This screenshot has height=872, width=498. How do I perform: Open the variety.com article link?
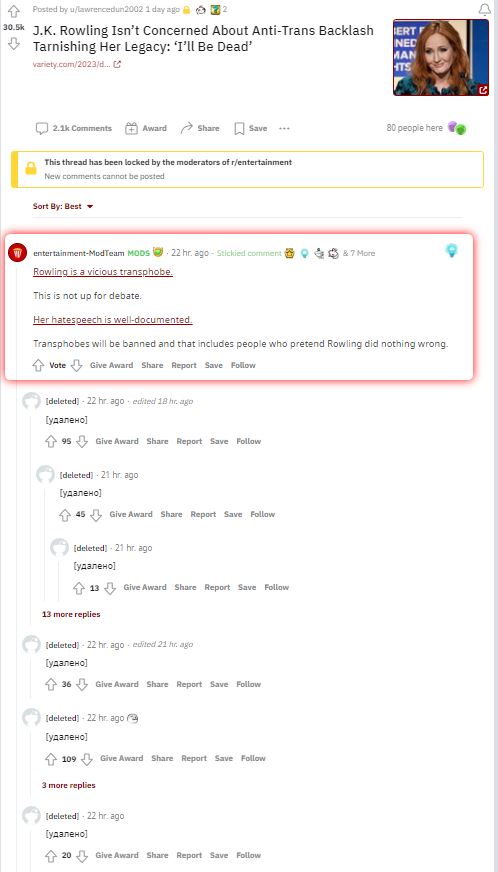(x=77, y=65)
